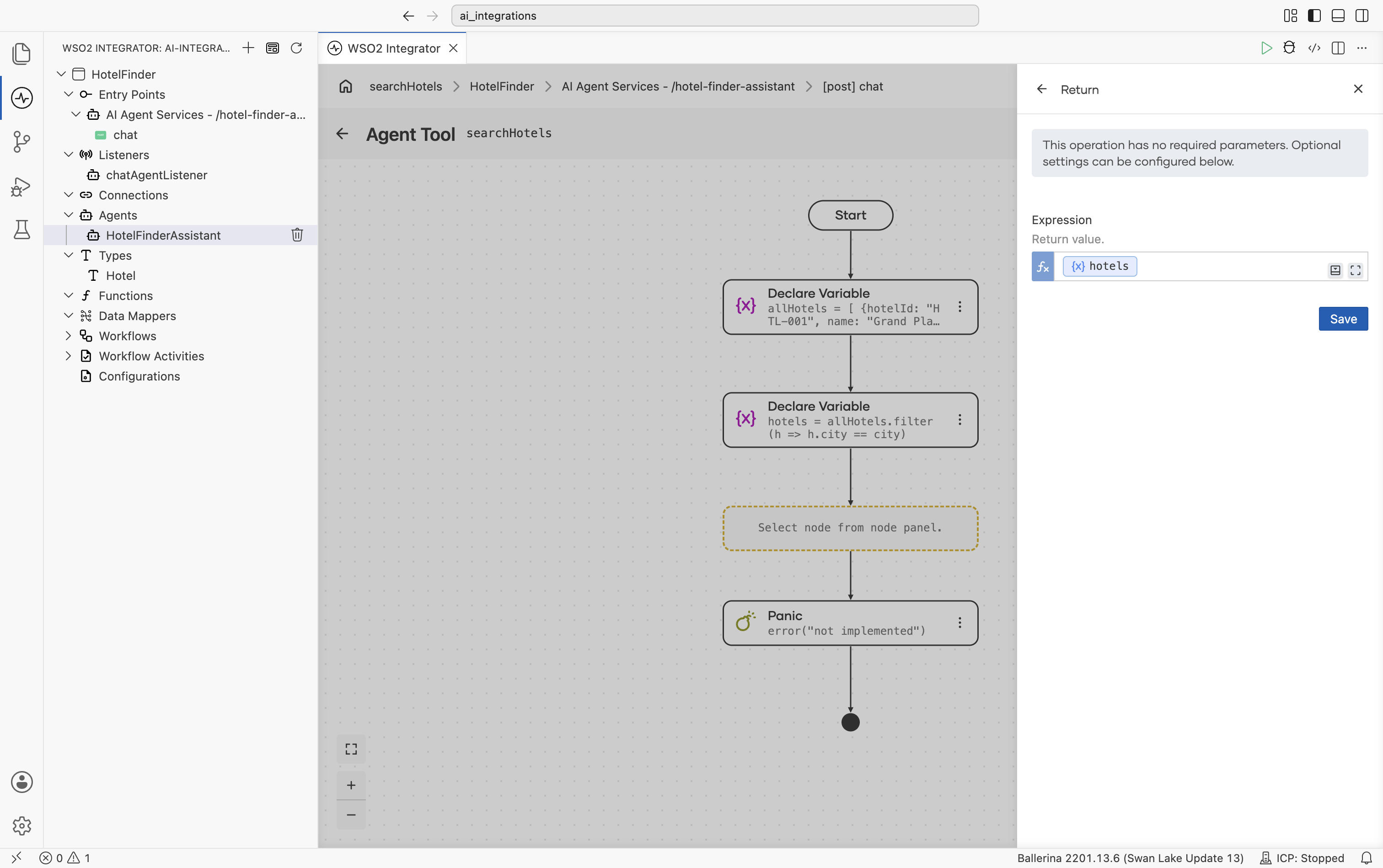Delete the HotelFinderAssistant agent with trash icon
Image resolution: width=1383 pixels, height=868 pixels.
[297, 235]
